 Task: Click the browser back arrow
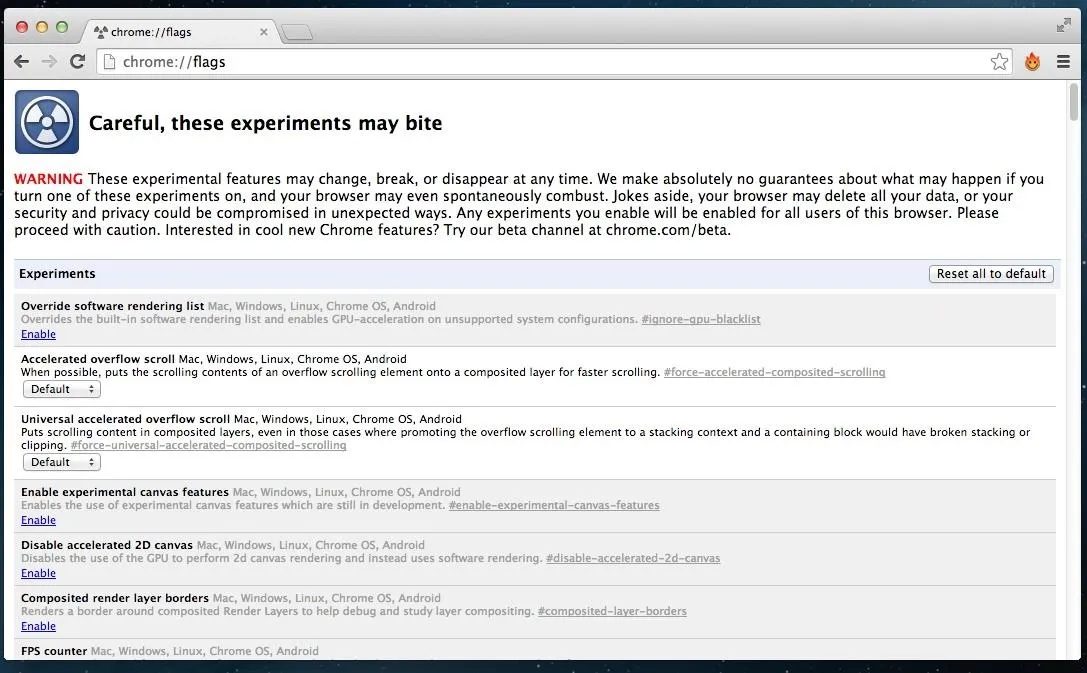(22, 62)
